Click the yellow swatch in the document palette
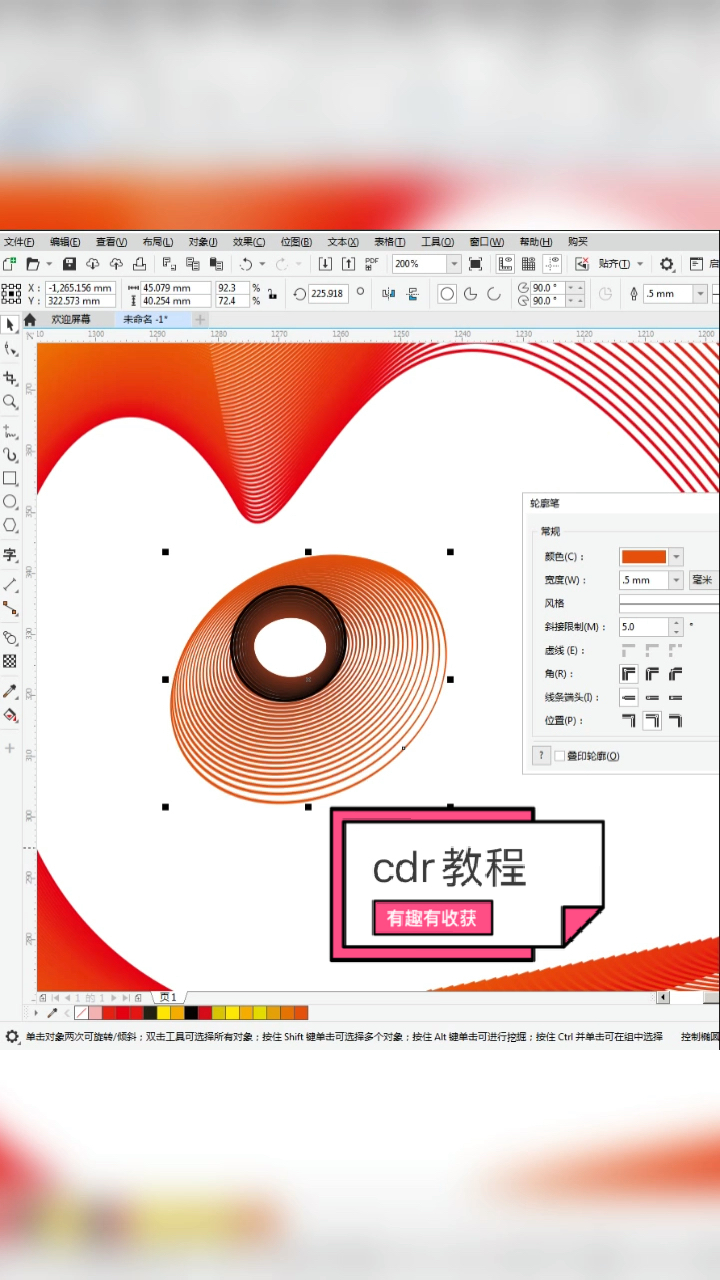 pos(163,1013)
